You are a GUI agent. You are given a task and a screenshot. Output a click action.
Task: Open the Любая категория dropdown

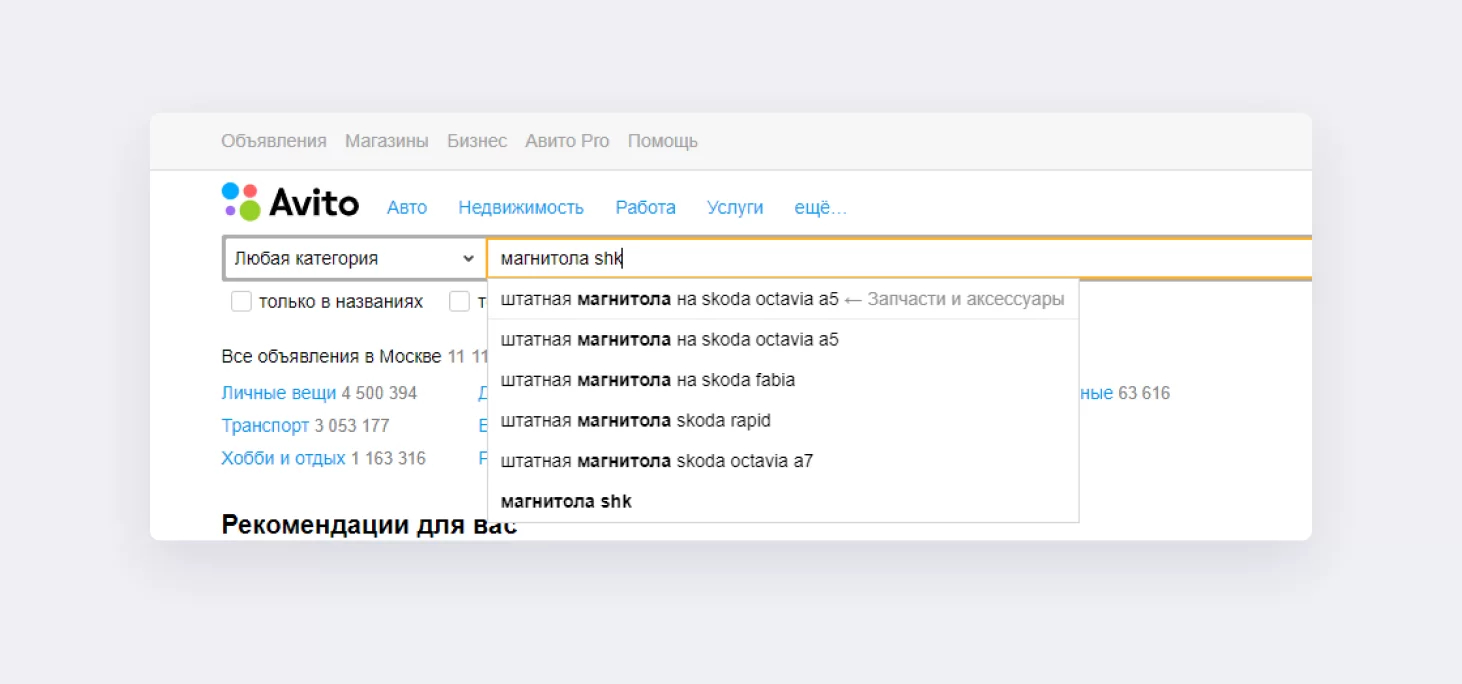[x=354, y=258]
